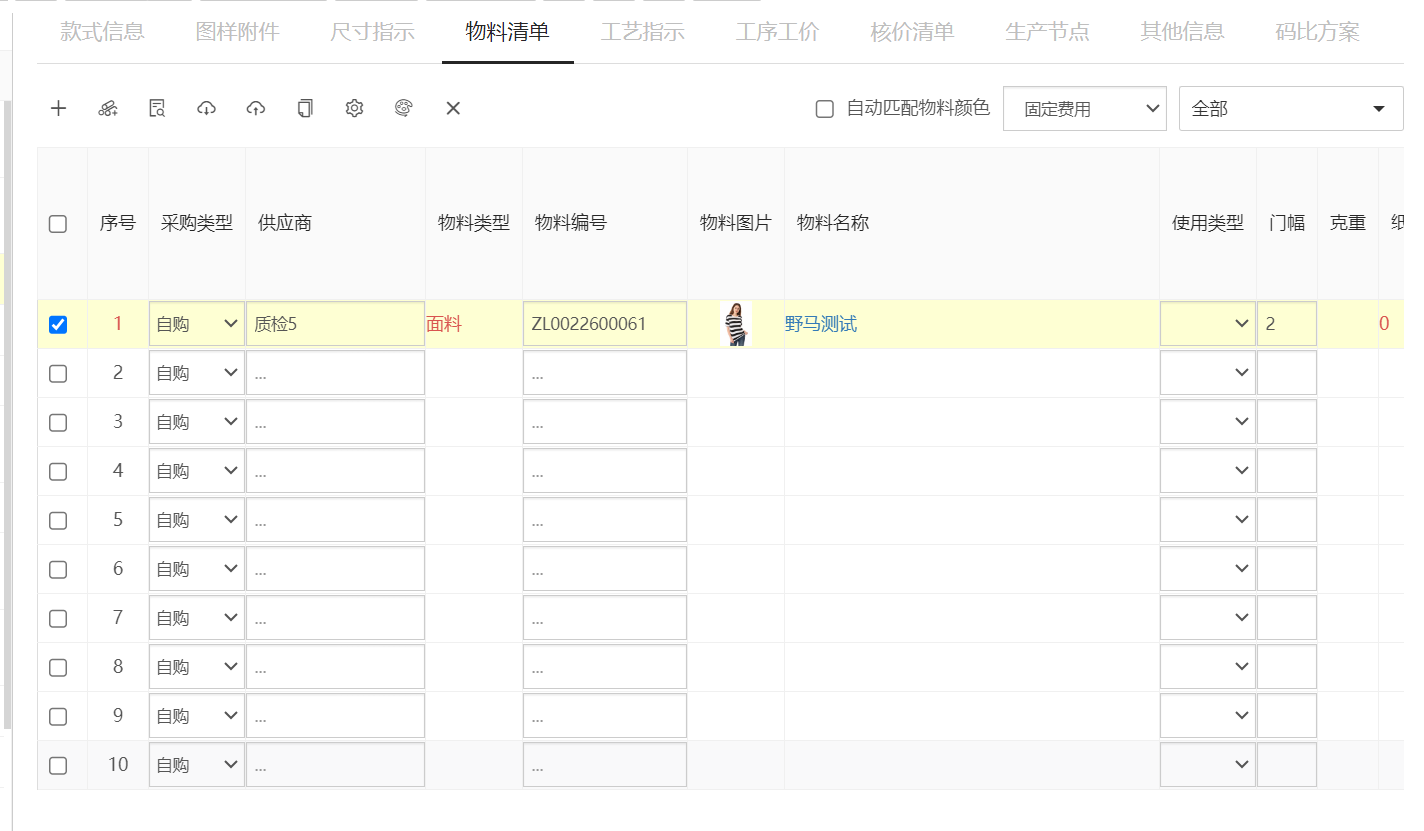The height and width of the screenshot is (831, 1424).
Task: Open settings with the gear icon
Action: pyautogui.click(x=354, y=109)
